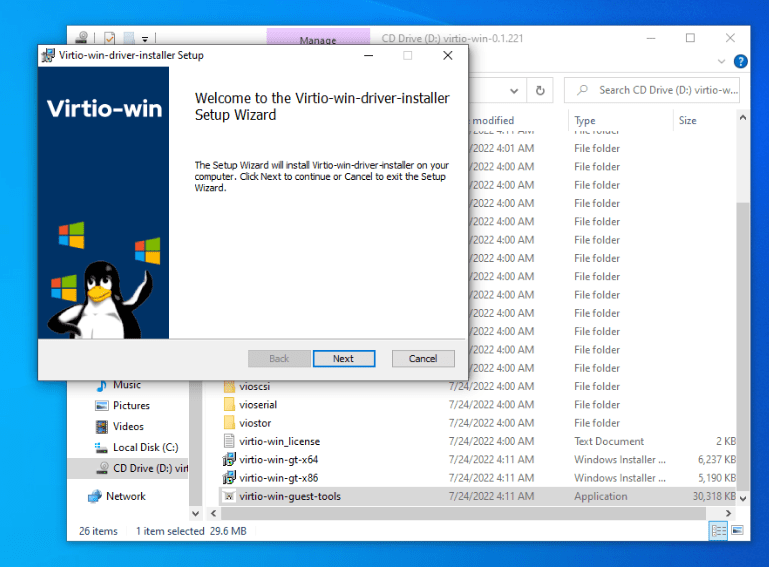Click the viostor folder name
This screenshot has width=769, height=567.
click(255, 423)
